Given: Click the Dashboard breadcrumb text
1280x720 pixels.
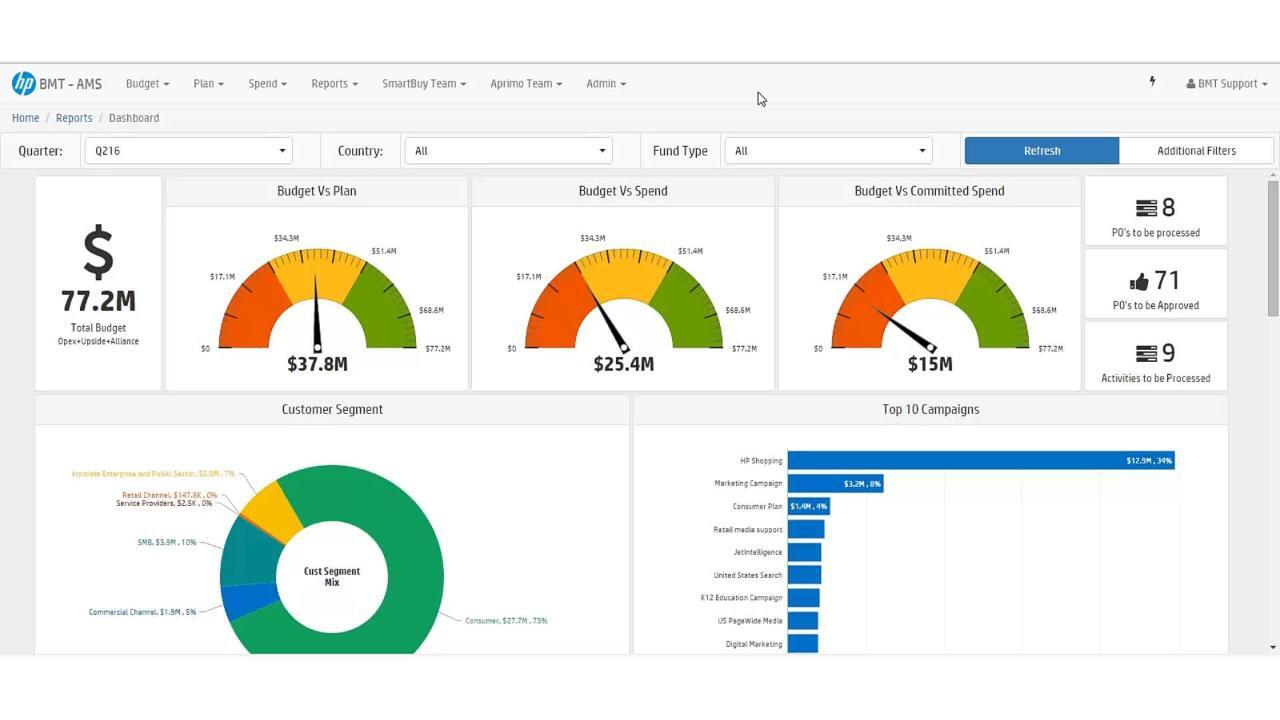Looking at the screenshot, I should pos(134,118).
